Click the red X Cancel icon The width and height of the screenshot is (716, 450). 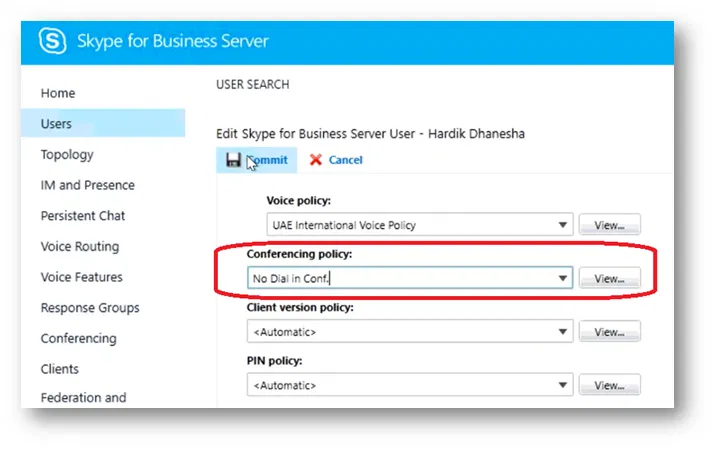click(316, 160)
